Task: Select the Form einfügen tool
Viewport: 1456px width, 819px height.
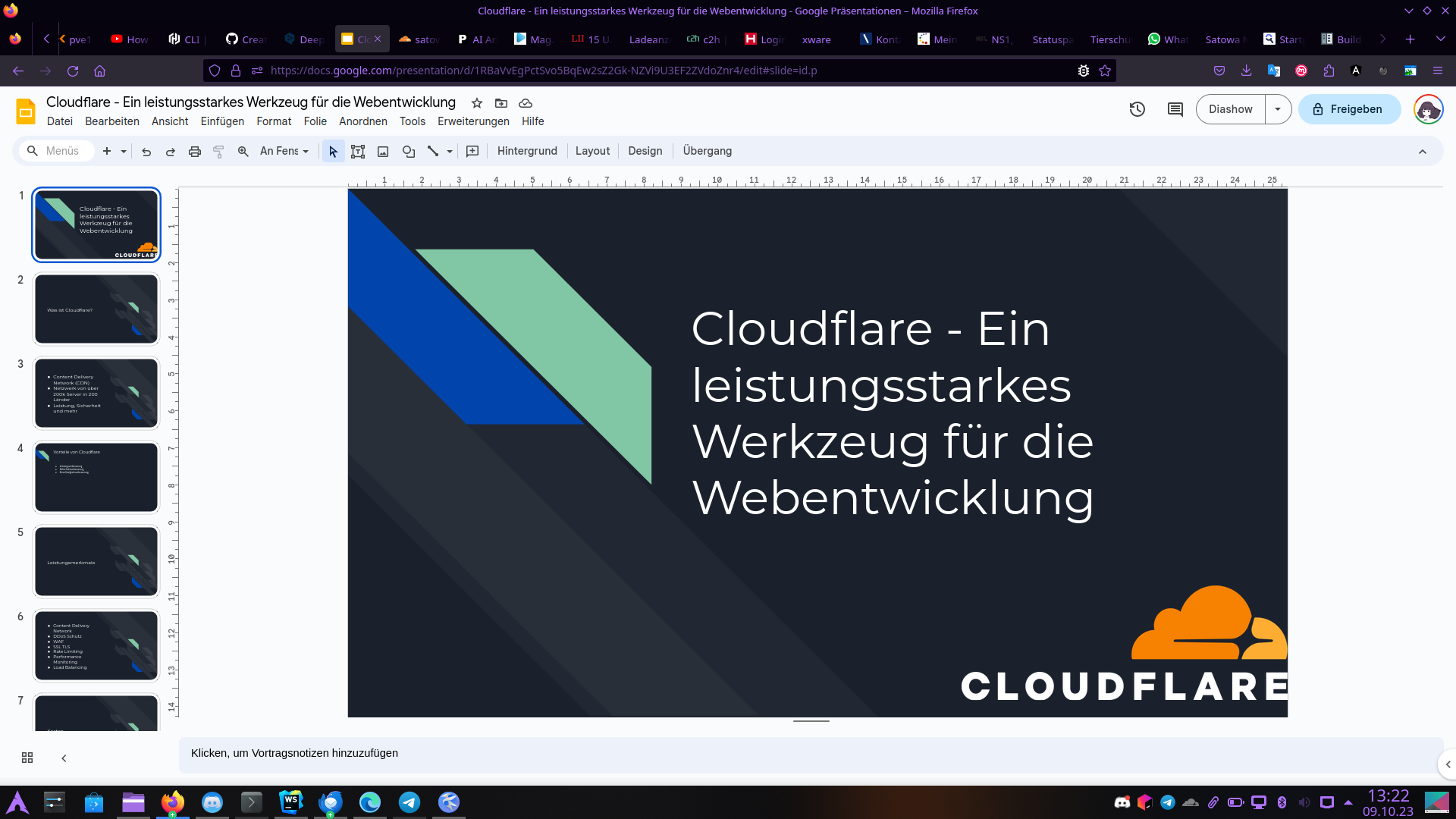Action: [409, 151]
